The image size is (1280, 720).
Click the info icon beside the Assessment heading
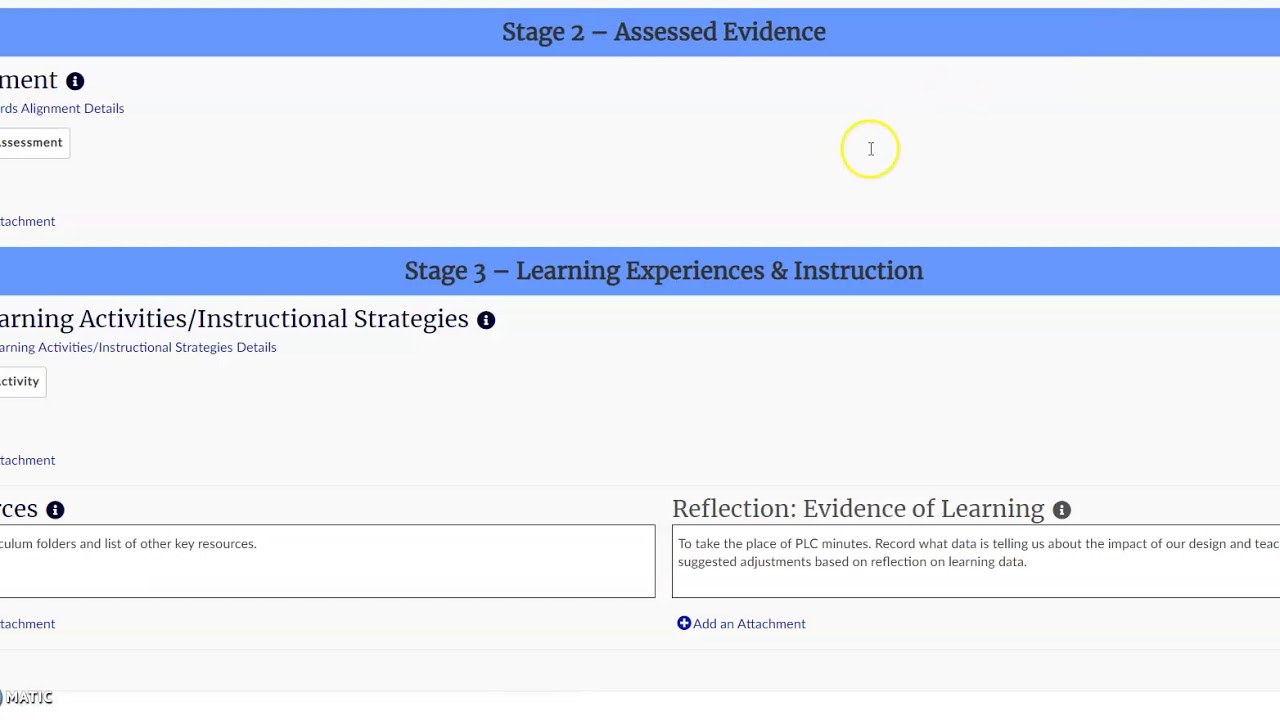(75, 81)
